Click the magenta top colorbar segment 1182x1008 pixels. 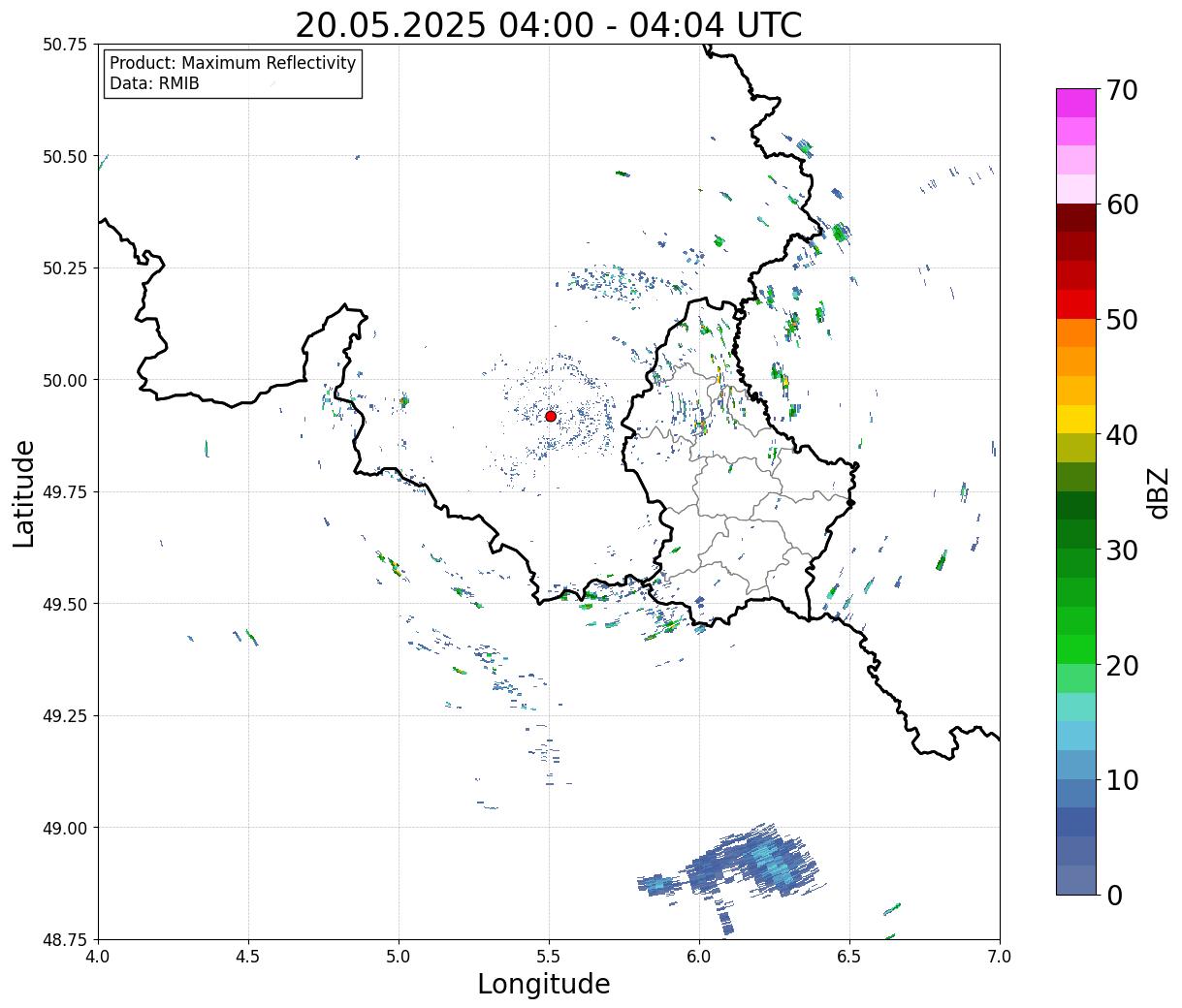[x=1076, y=103]
